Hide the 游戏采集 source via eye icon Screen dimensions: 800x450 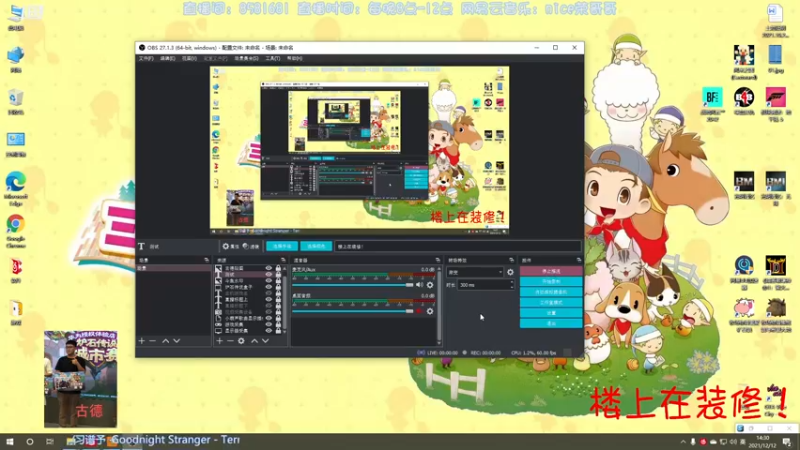pyautogui.click(x=269, y=324)
